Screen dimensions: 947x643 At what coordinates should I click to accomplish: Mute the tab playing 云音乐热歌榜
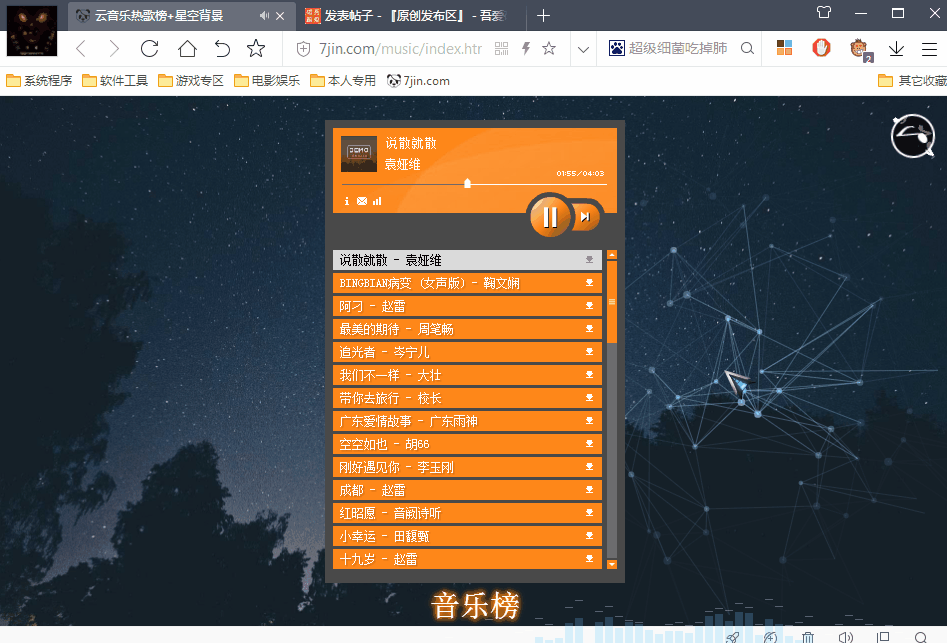(x=264, y=15)
